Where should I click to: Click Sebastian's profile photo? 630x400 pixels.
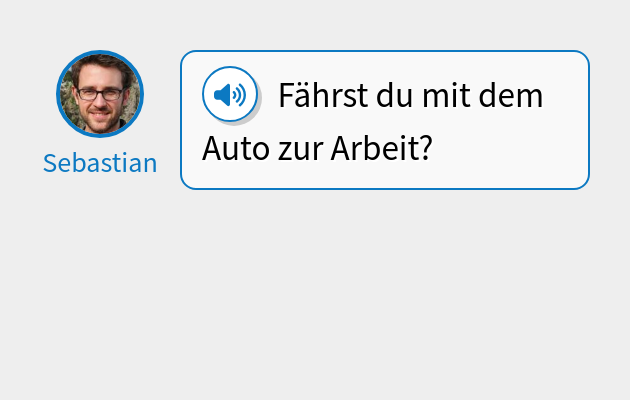[100, 94]
